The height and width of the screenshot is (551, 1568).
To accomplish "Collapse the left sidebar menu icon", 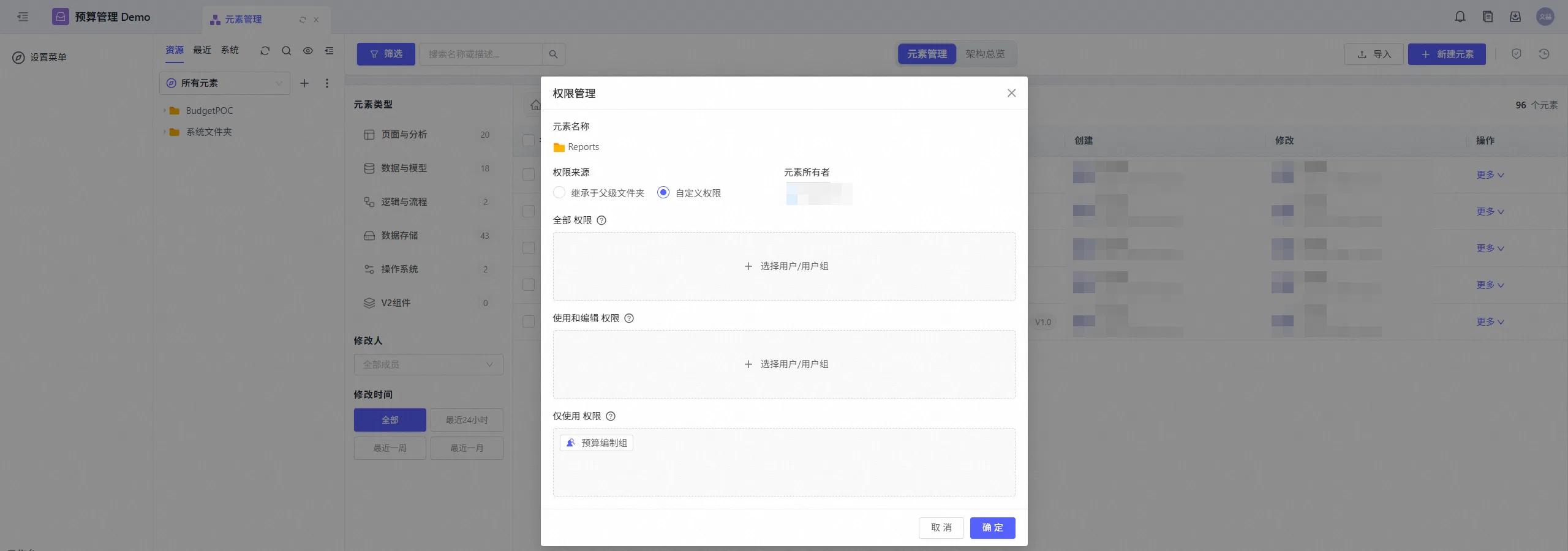I will 23,17.
